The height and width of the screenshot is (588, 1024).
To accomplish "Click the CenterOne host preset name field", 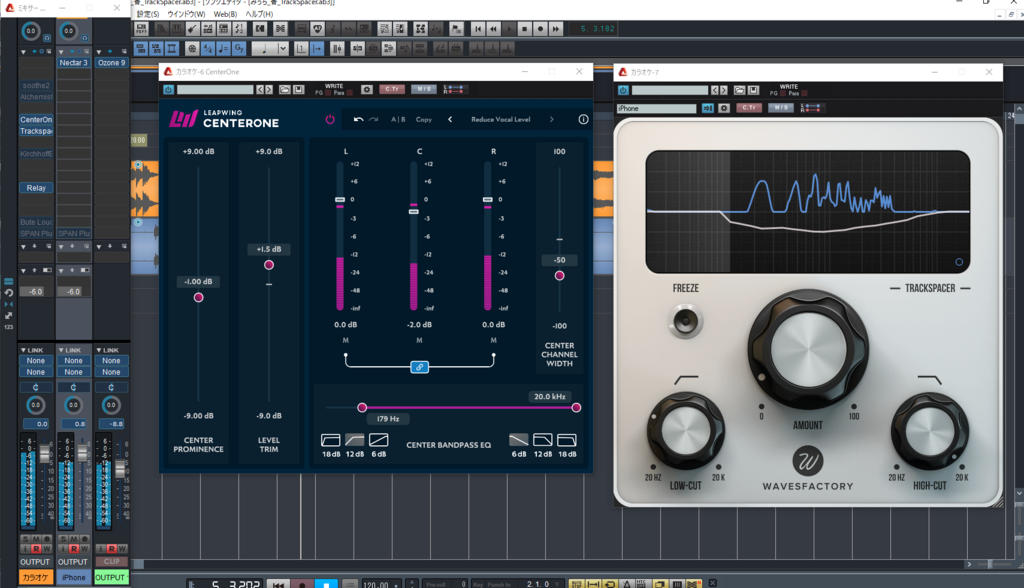I will [x=215, y=90].
